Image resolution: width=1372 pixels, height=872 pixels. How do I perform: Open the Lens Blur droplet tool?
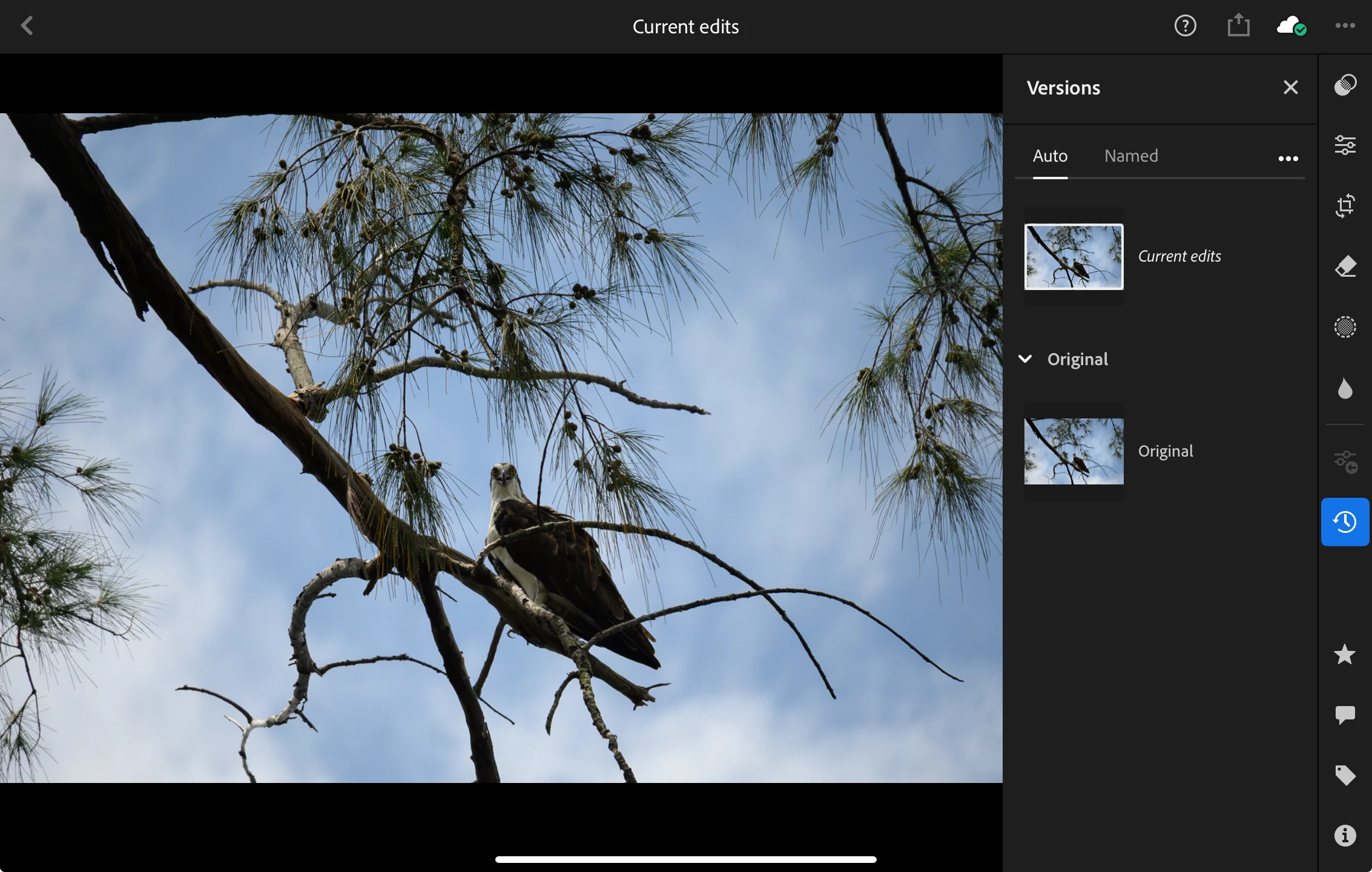pyautogui.click(x=1345, y=388)
